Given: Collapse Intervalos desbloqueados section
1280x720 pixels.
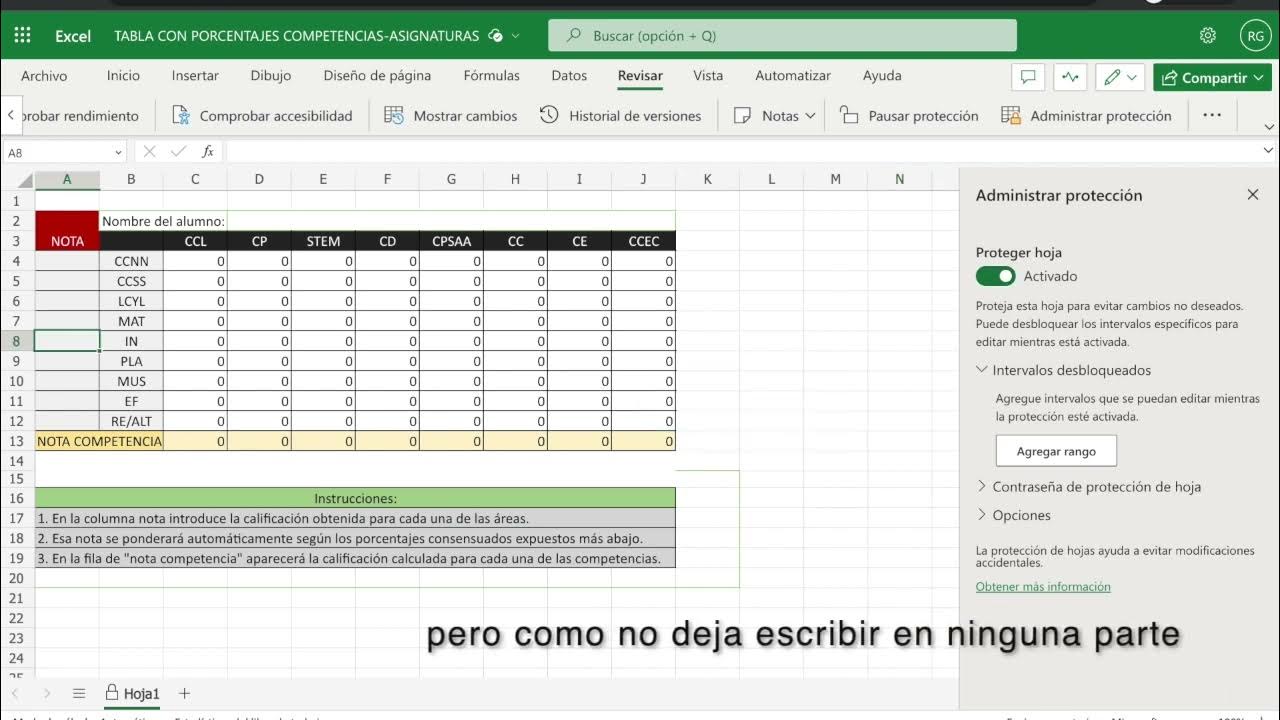Looking at the screenshot, I should pos(1064,370).
